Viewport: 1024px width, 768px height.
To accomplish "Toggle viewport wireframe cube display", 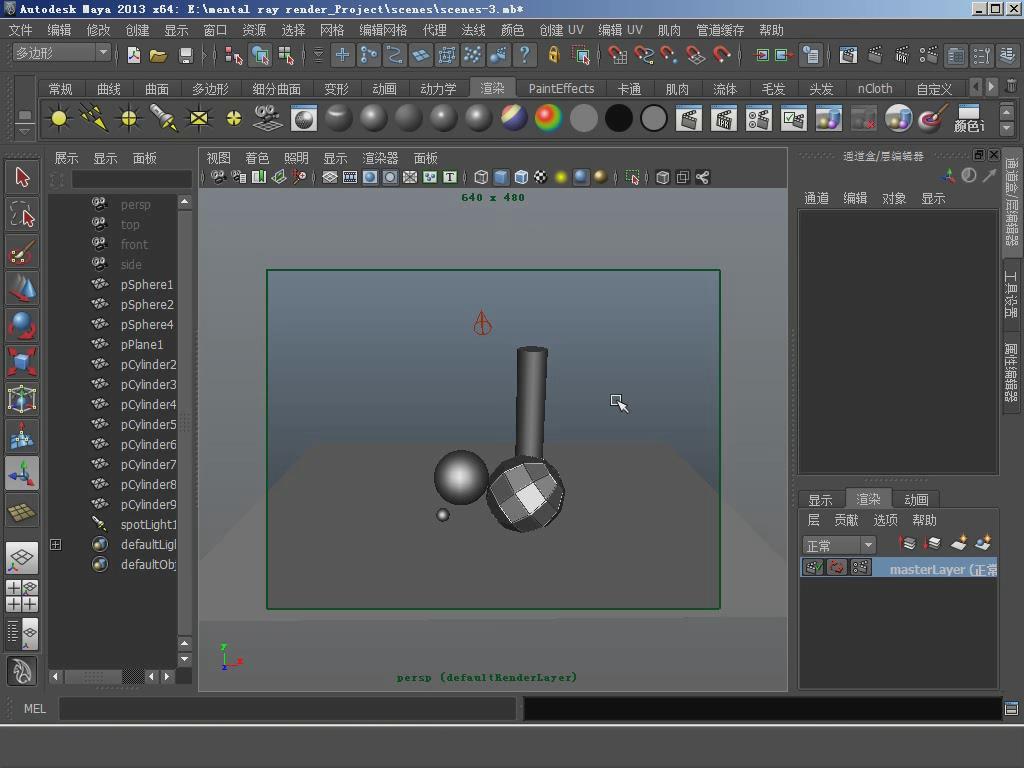I will tap(481, 177).
